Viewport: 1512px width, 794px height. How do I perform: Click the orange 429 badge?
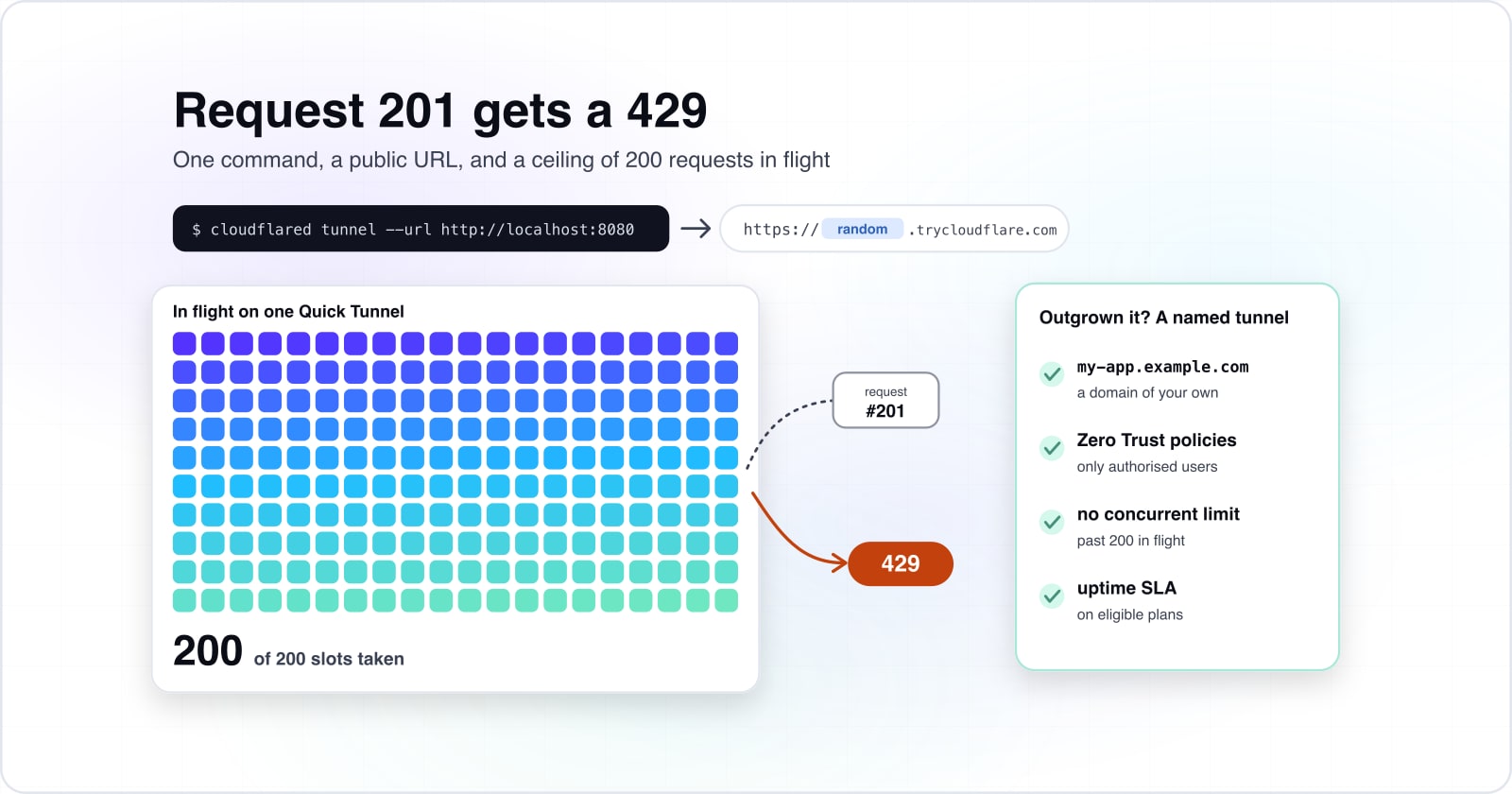tap(901, 563)
